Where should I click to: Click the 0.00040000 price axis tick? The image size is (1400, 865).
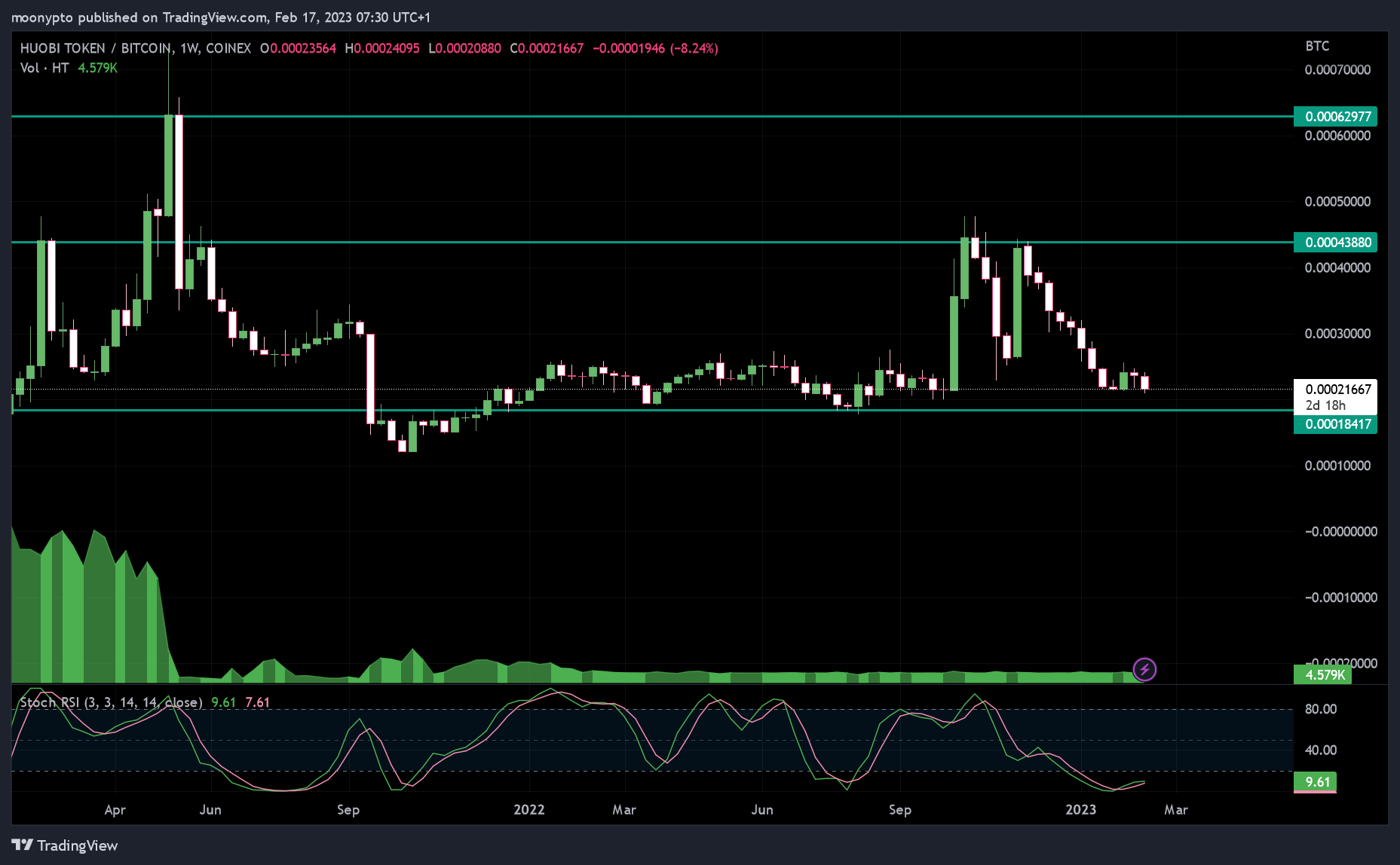tap(1338, 267)
